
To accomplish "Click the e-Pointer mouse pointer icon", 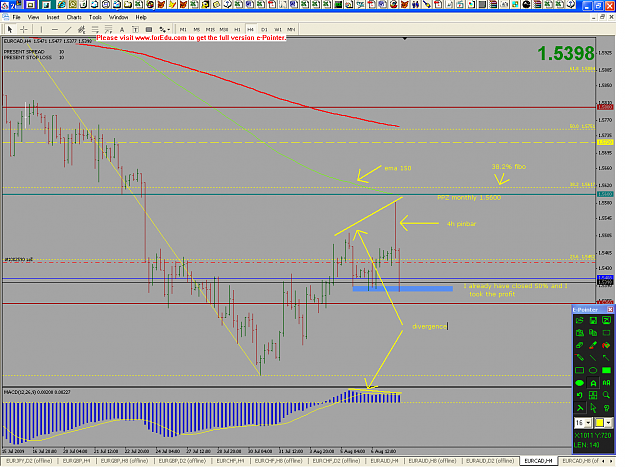I will pos(593,408).
